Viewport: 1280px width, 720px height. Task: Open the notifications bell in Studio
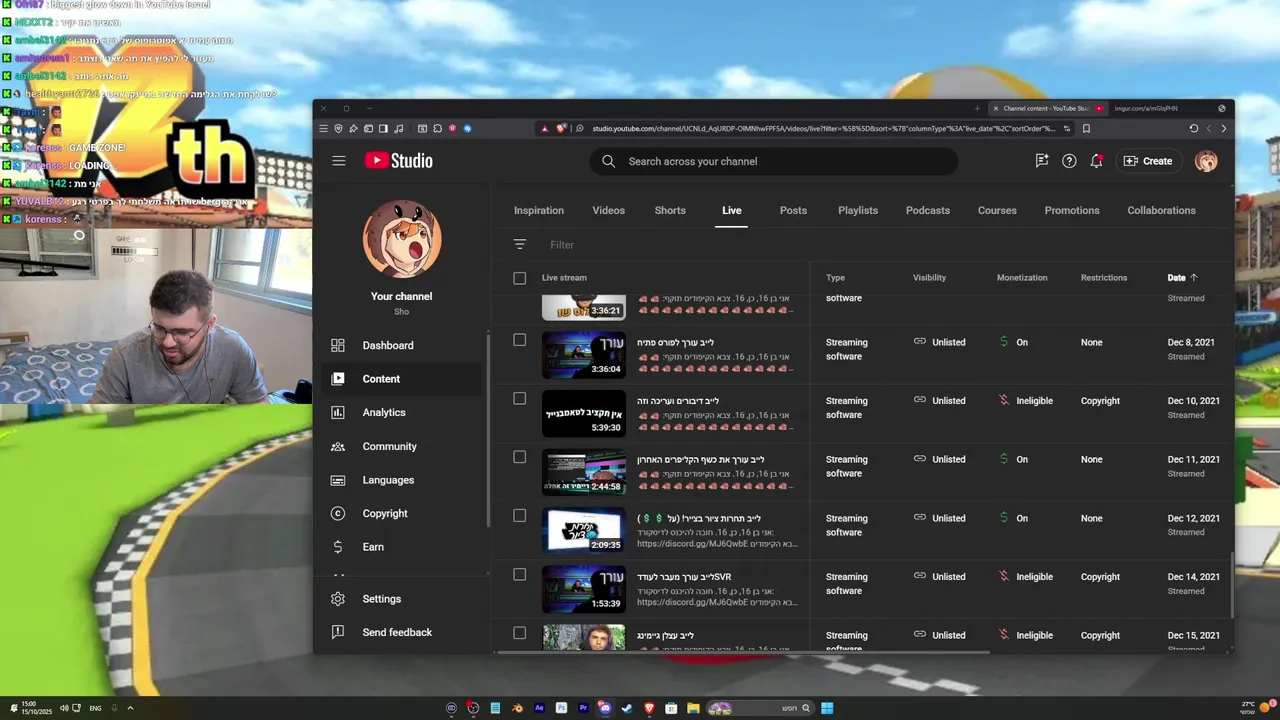[1096, 161]
